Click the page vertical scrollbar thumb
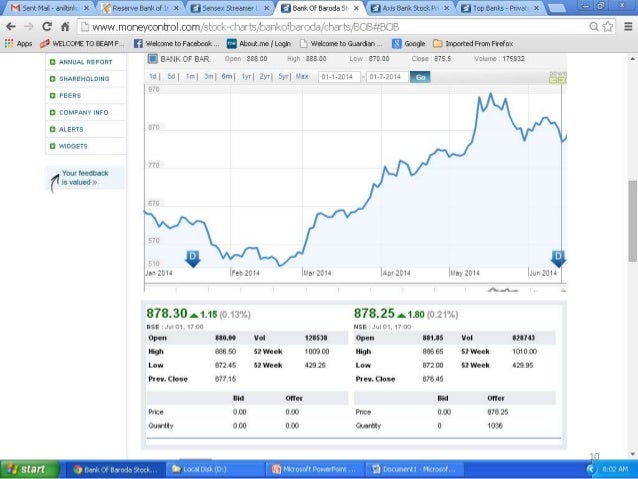 pos(632,221)
